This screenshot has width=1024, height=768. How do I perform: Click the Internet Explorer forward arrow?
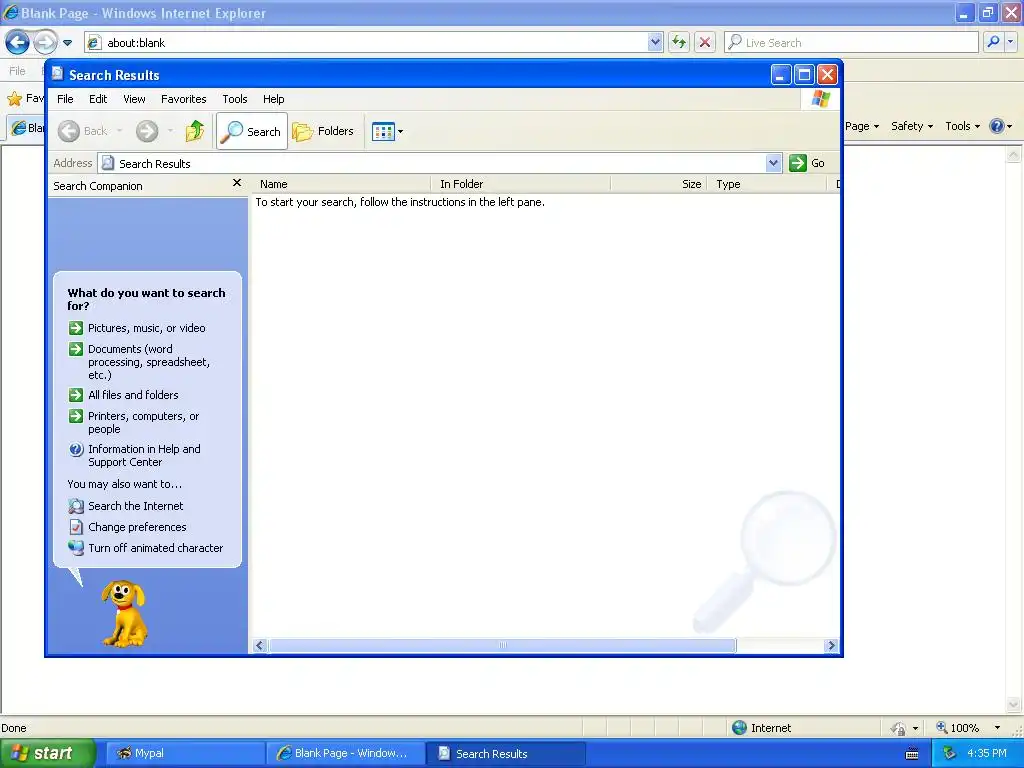tap(45, 42)
